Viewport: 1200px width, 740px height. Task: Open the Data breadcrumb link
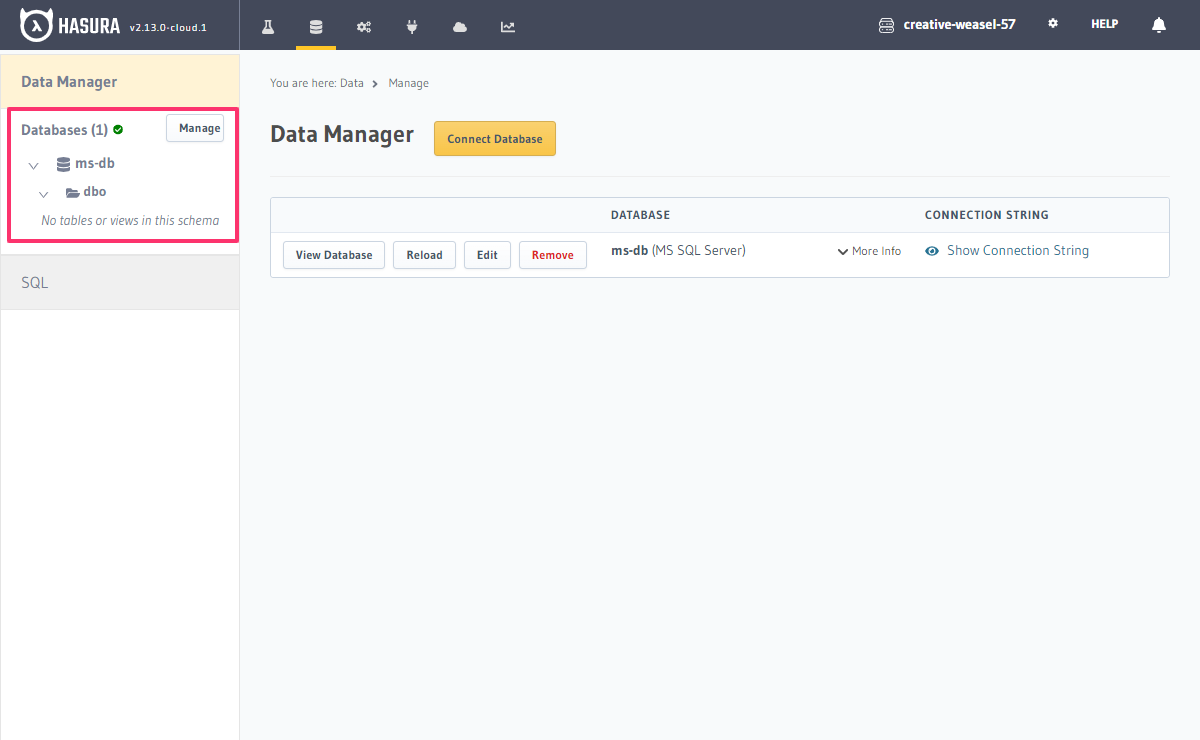[x=352, y=83]
